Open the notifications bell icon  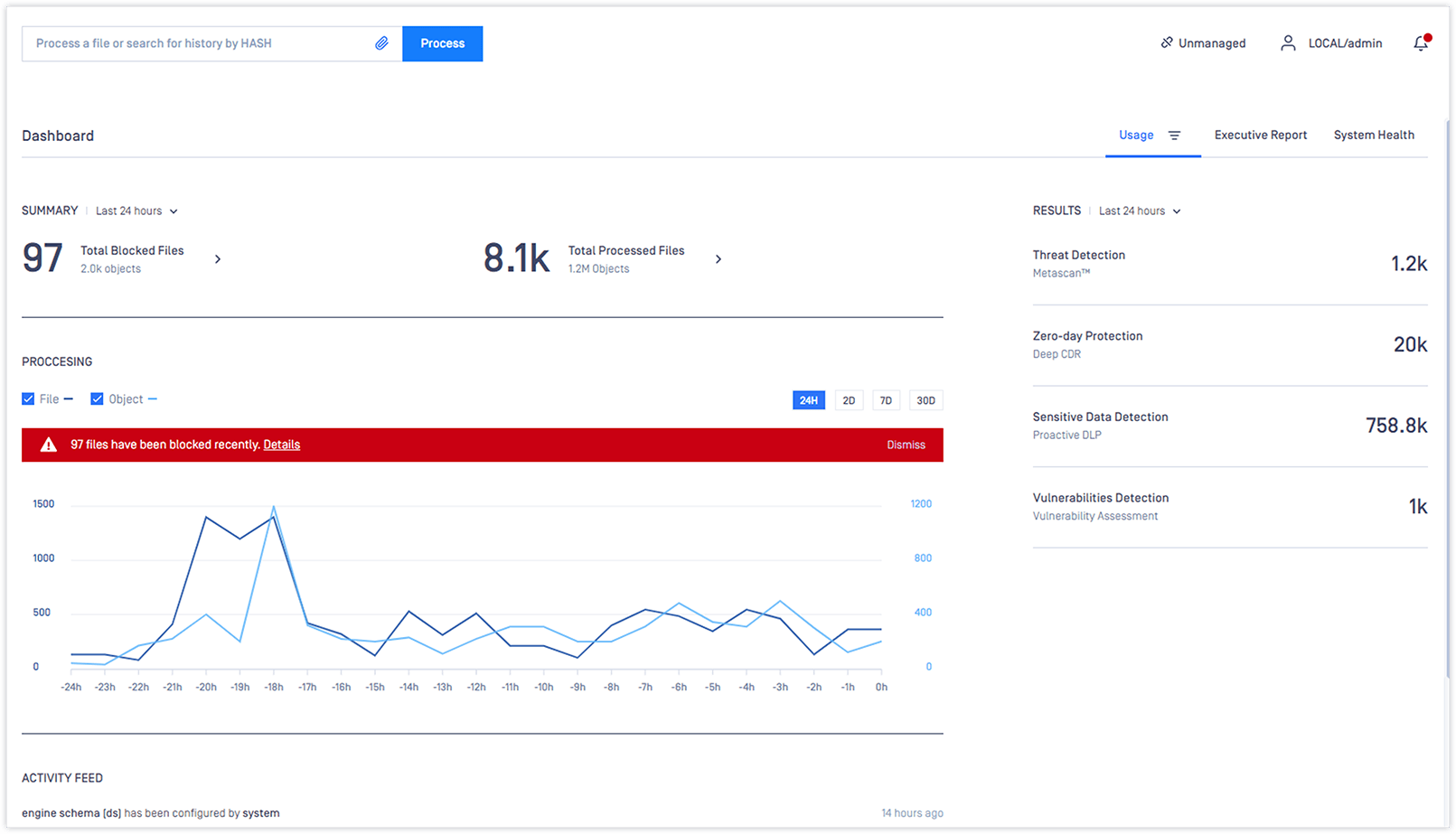click(1421, 43)
